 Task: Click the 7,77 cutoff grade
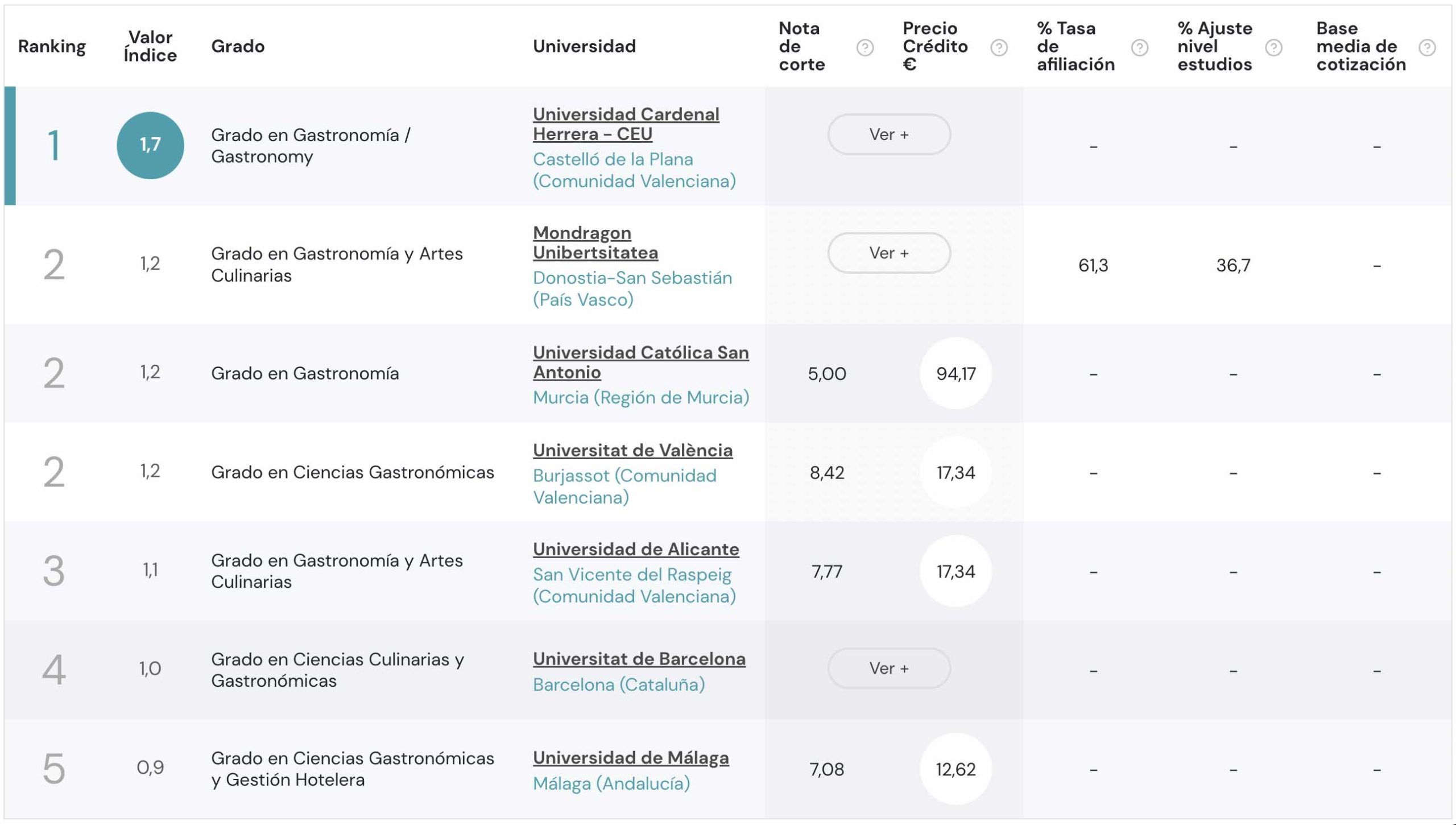tap(827, 572)
